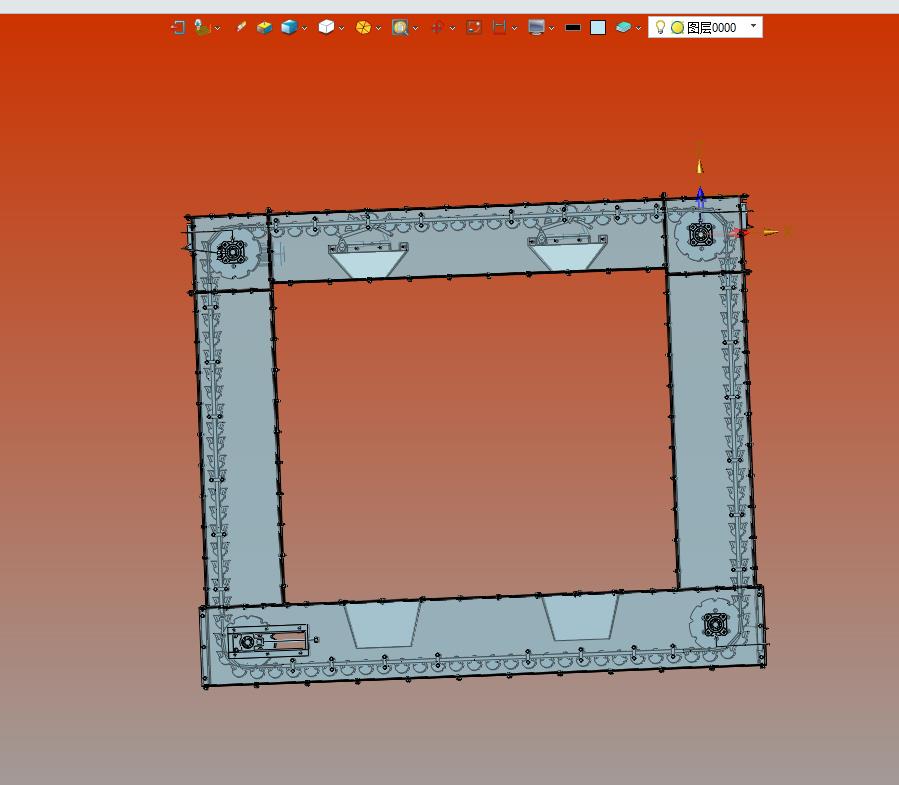Click the exit icon at toolbar start
899x785 pixels.
pos(178,28)
